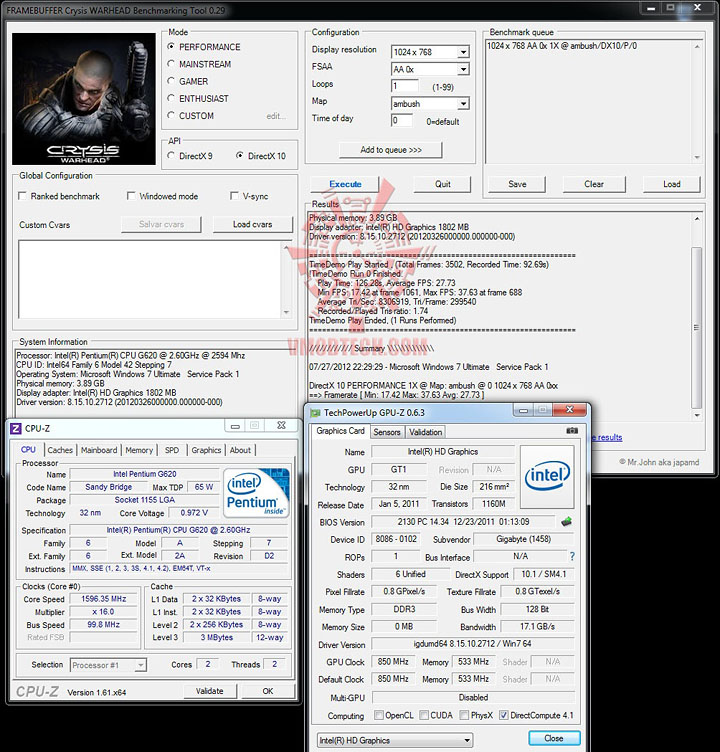Click the Time of day input field
This screenshot has height=752, width=720.
pos(402,120)
